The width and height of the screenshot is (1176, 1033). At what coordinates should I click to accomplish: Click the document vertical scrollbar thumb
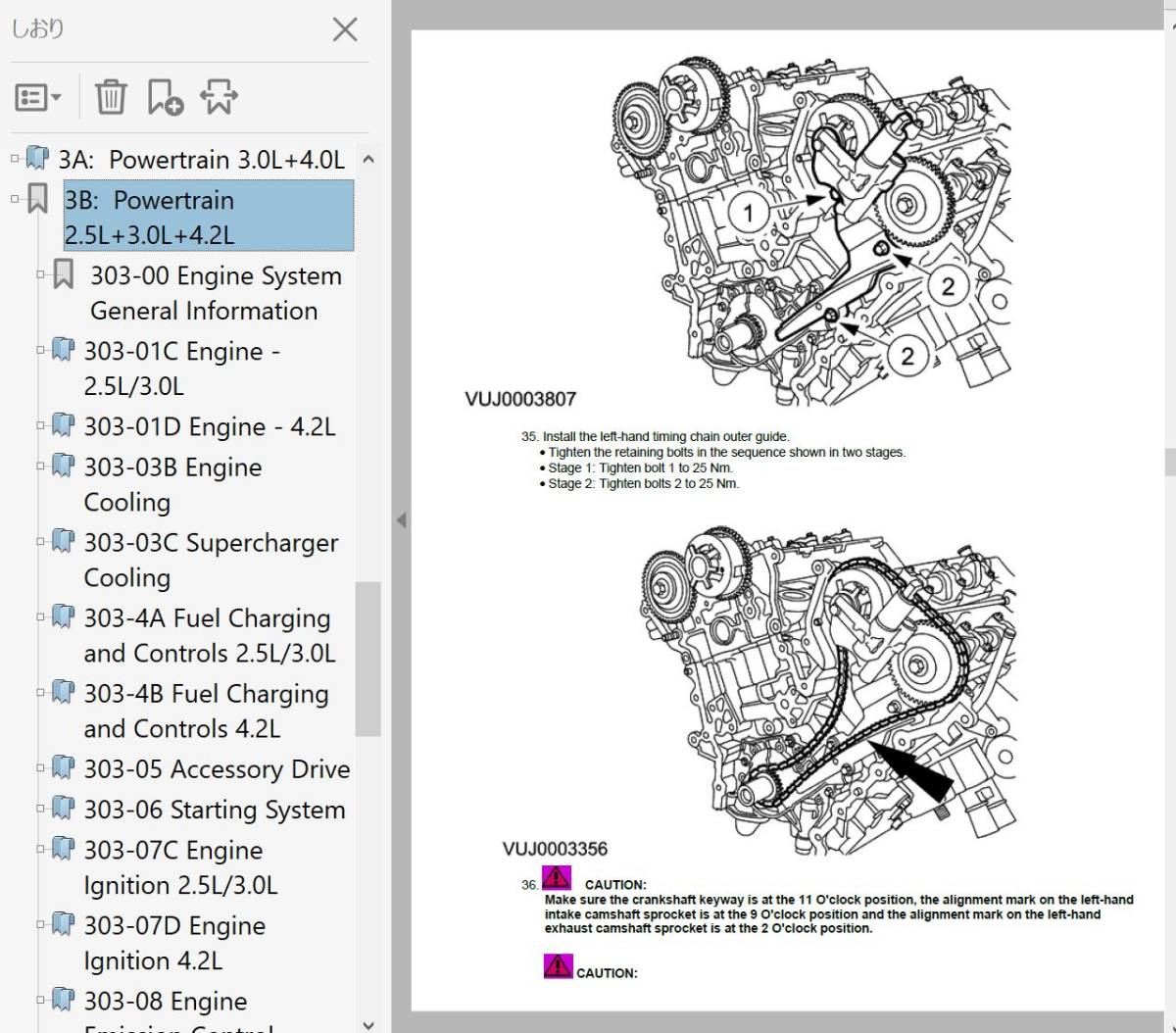[x=1168, y=461]
